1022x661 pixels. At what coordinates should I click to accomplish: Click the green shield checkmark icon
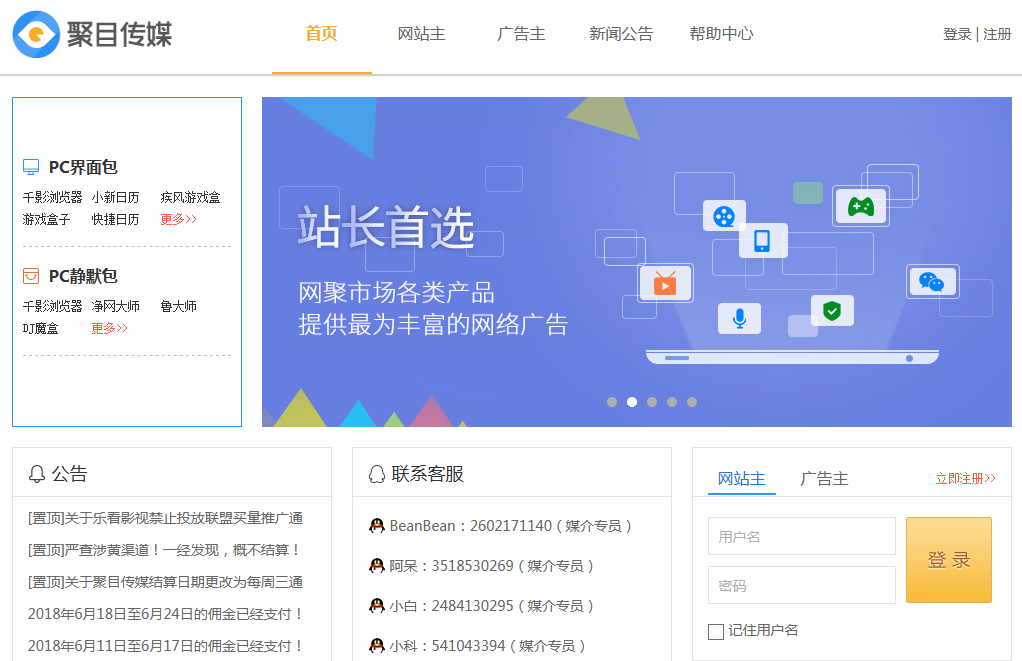(831, 311)
